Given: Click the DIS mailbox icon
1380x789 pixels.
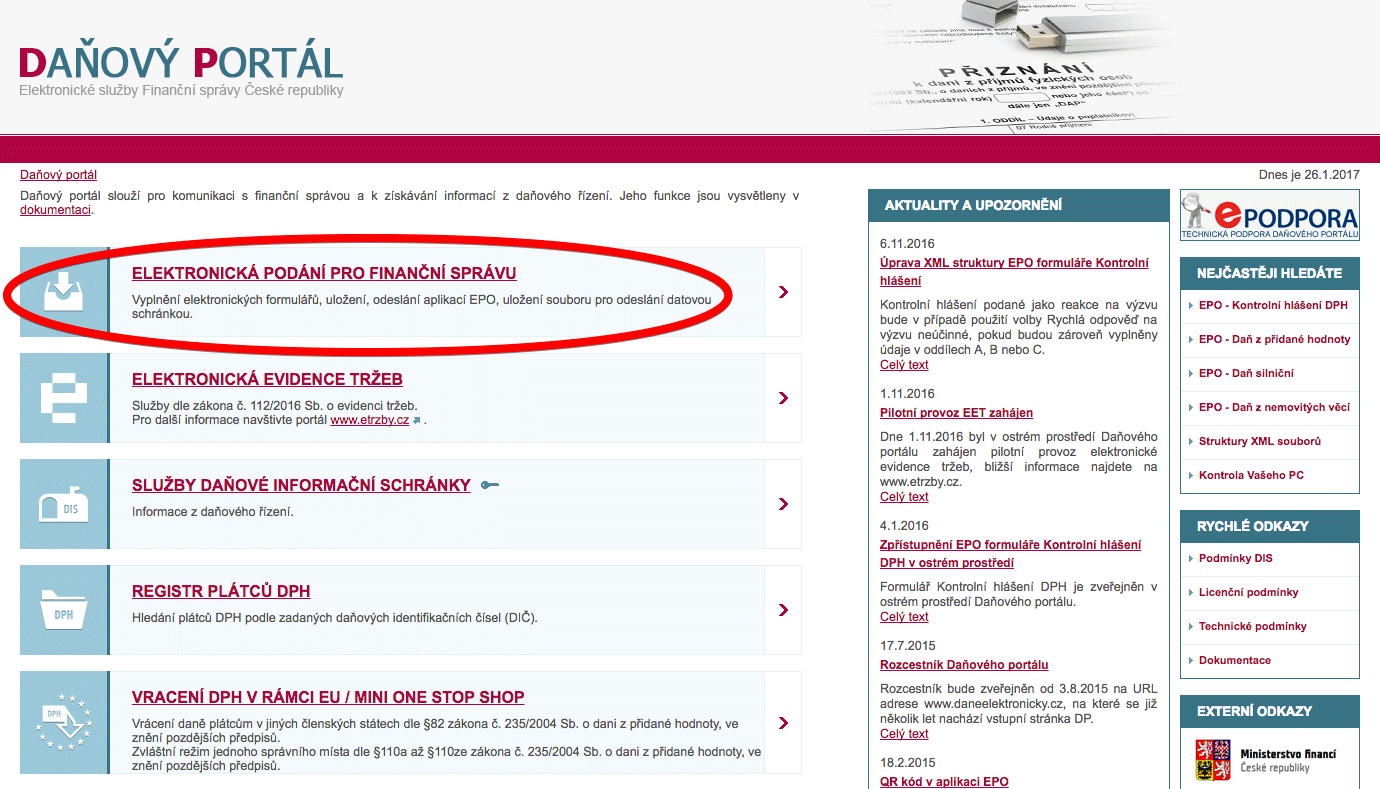Looking at the screenshot, I should coord(64,504).
